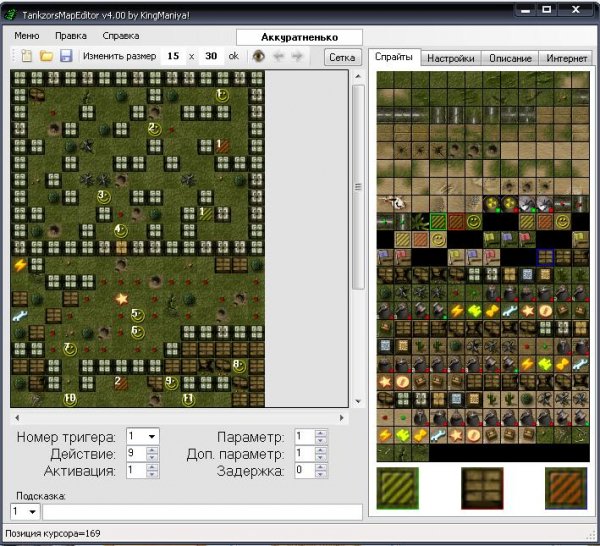Select the lightning bolt bonus on the map
600x546 pixels.
[19, 265]
